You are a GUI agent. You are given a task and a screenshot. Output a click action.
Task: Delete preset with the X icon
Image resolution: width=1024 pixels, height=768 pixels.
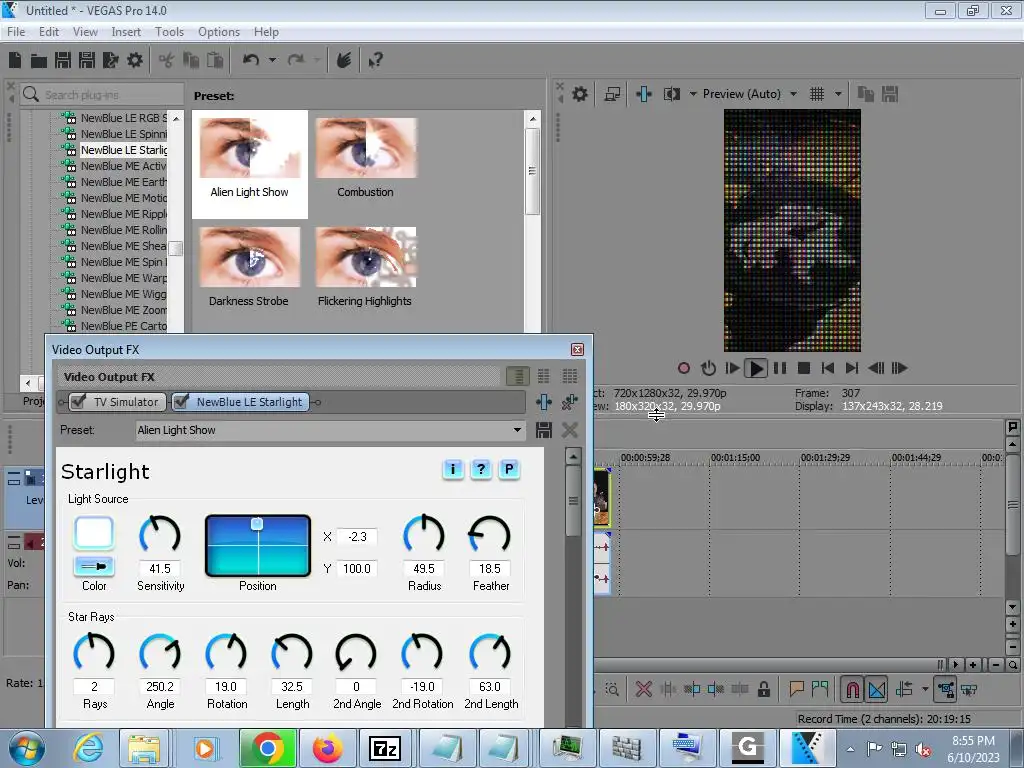569,430
